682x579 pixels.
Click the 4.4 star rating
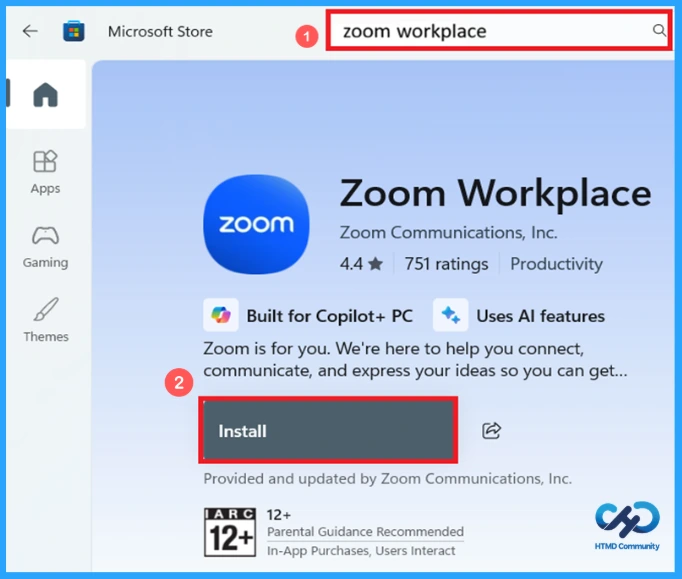click(361, 264)
